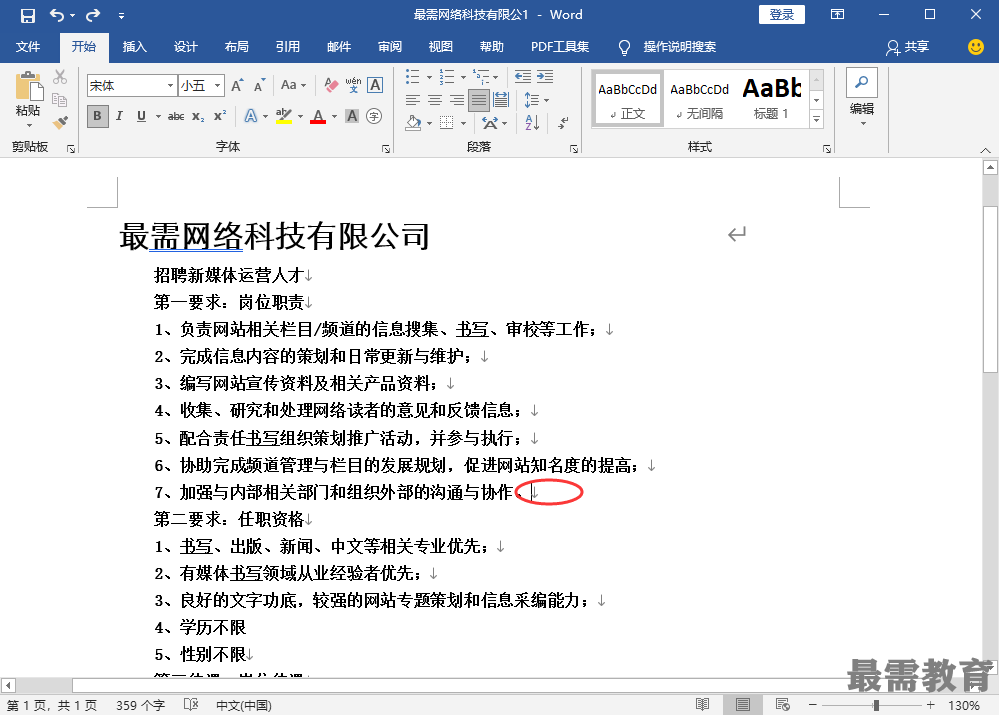Toggle subscript formatting

click(198, 116)
